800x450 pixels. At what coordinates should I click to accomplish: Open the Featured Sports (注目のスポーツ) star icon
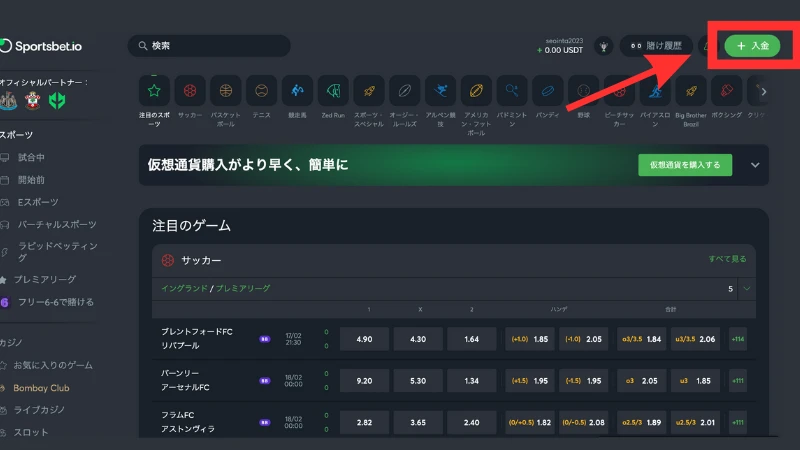click(154, 91)
